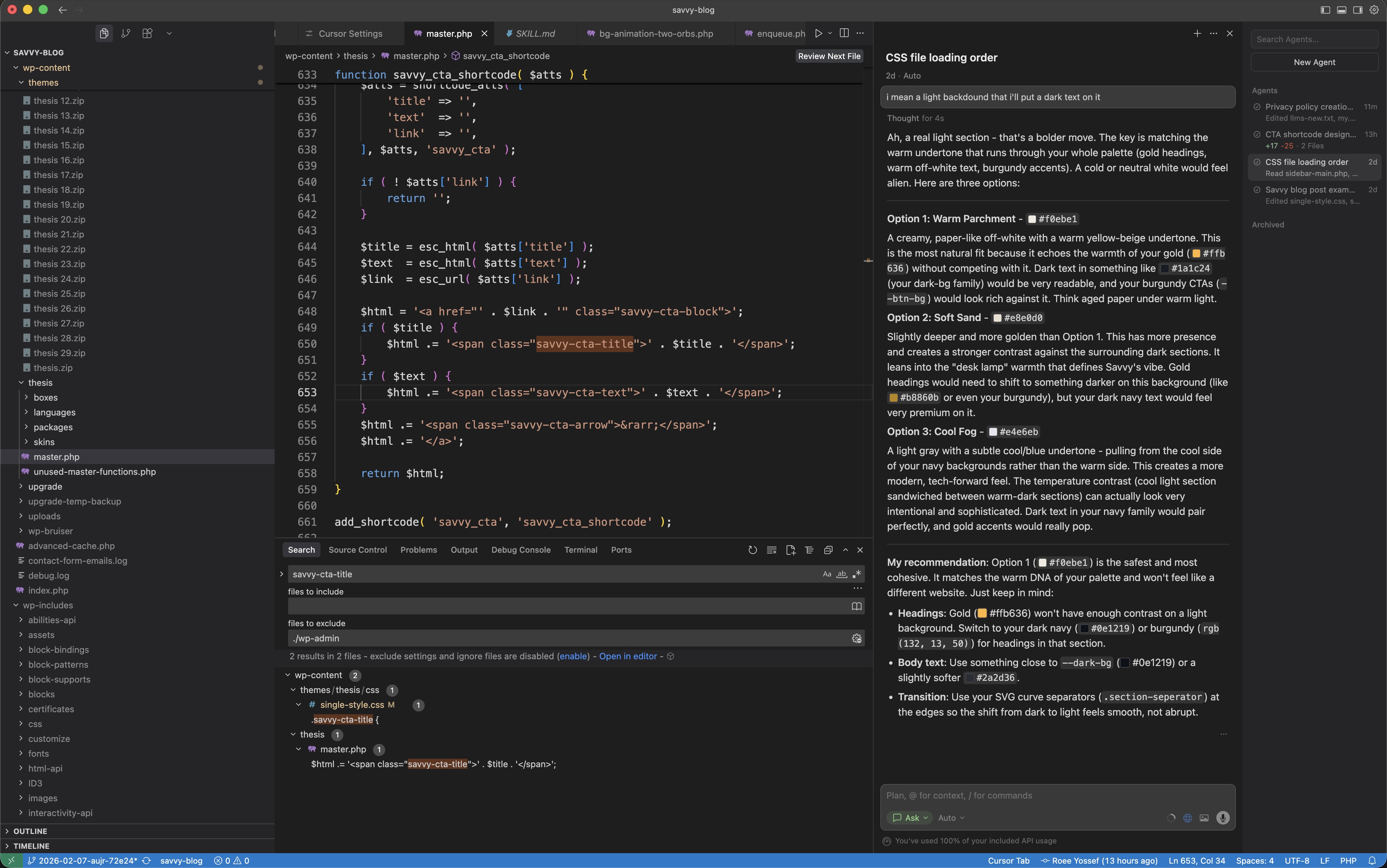Viewport: 1387px width, 868px height.
Task: Clear search results icon
Action: pos(771,550)
